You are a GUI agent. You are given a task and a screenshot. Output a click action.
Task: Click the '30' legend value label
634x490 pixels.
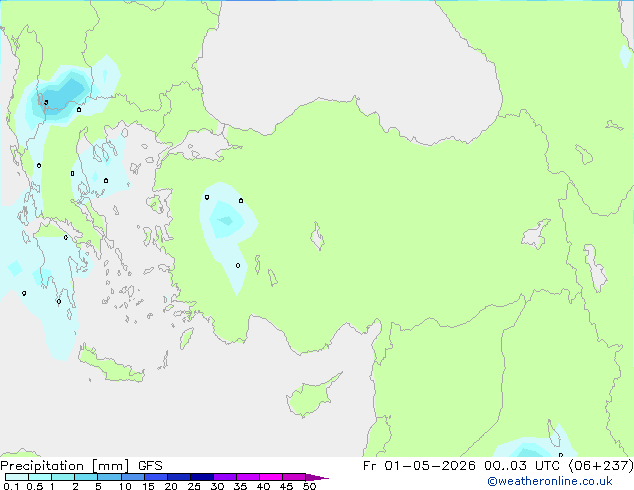217,486
